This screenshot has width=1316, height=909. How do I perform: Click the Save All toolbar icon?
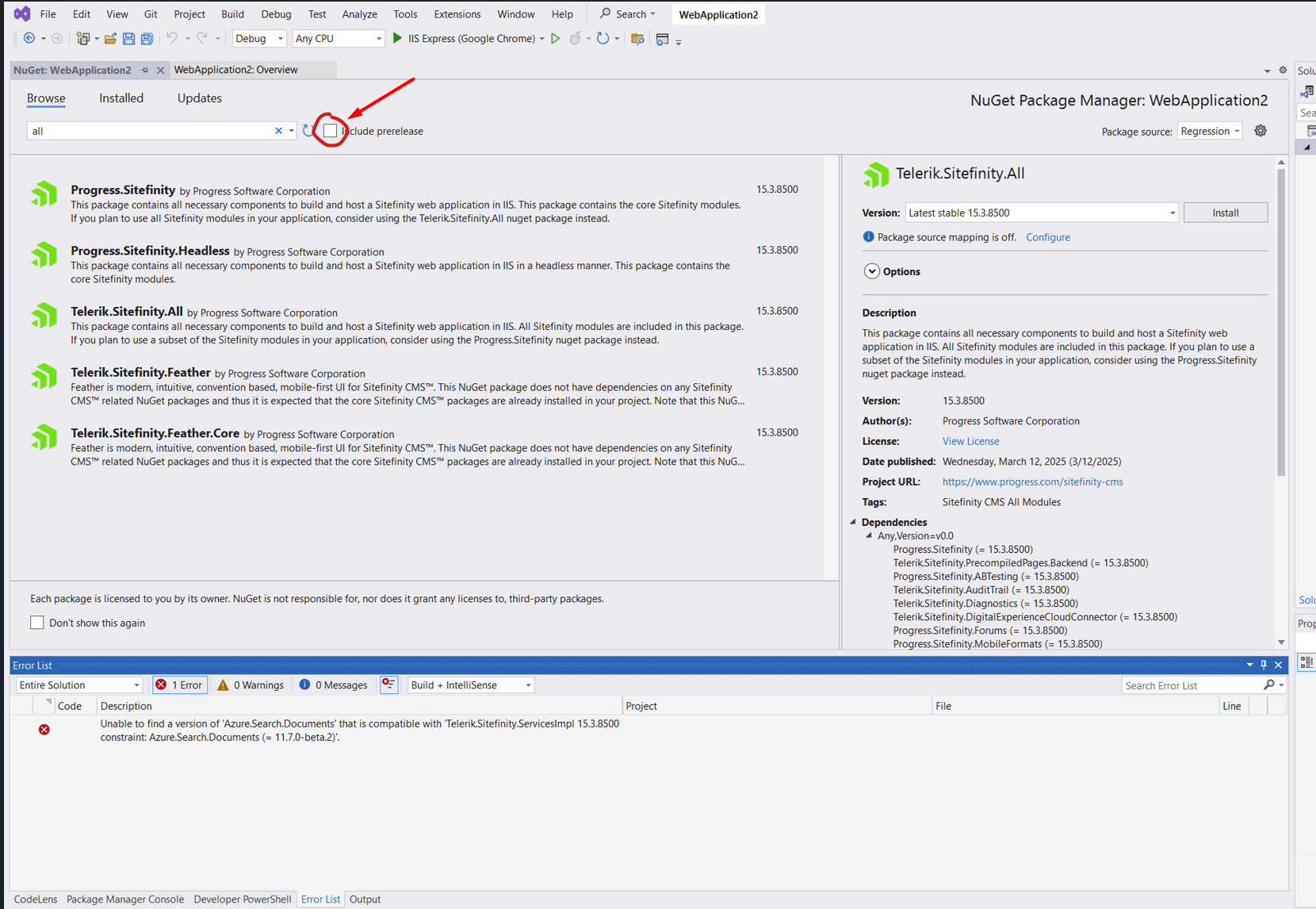pyautogui.click(x=147, y=38)
